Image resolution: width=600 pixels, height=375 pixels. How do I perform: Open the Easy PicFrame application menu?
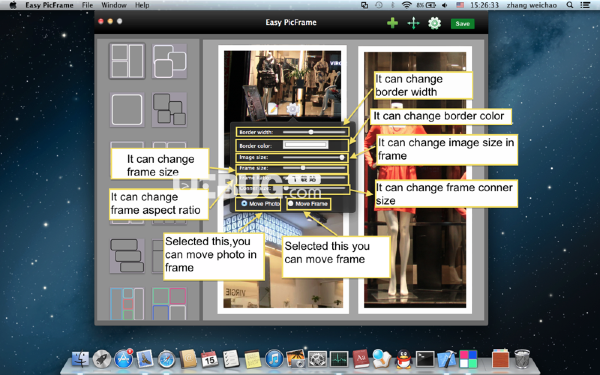49,5
